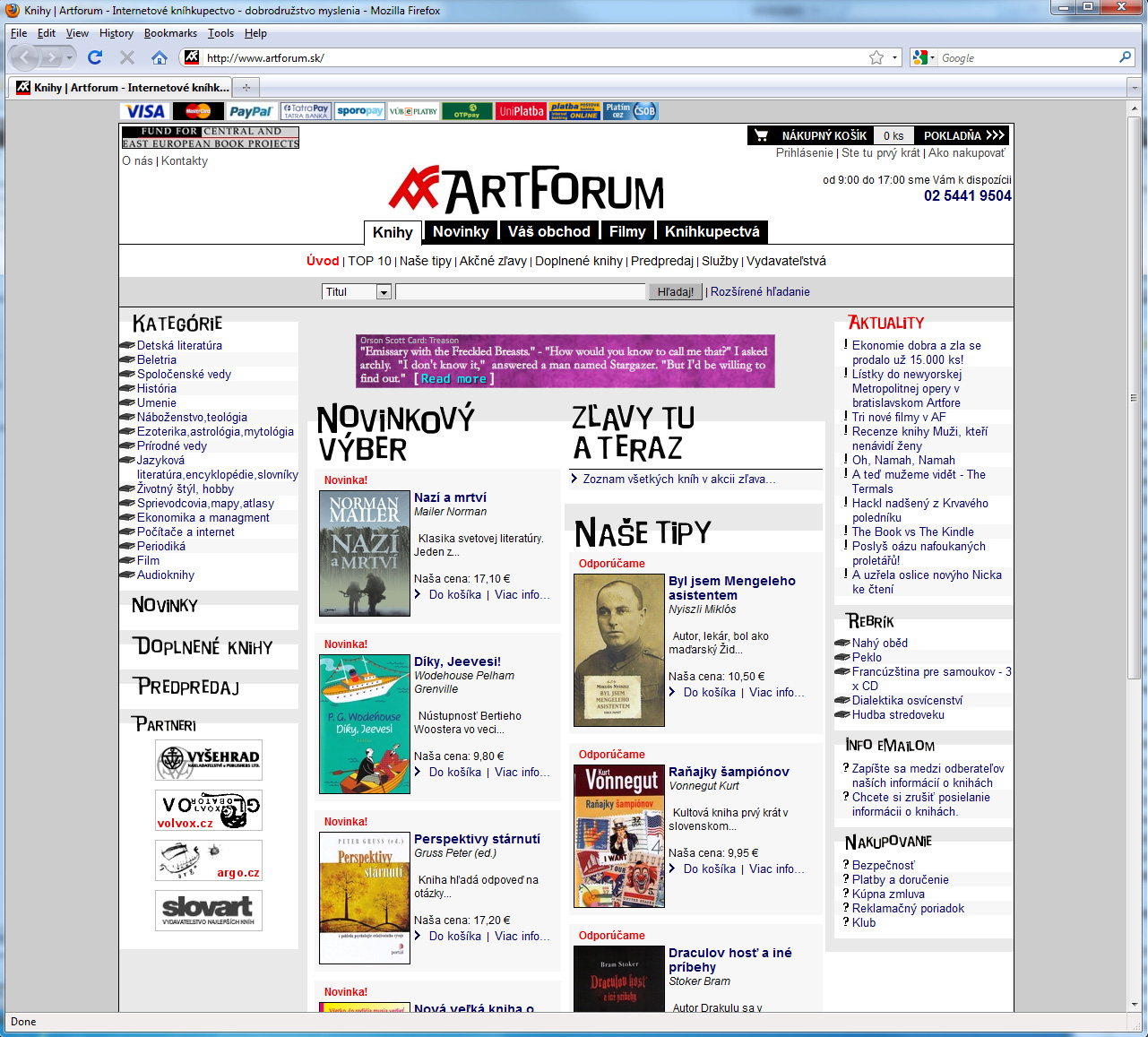
Task: Open the Vyšehrad partner logo
Action: tap(209, 760)
